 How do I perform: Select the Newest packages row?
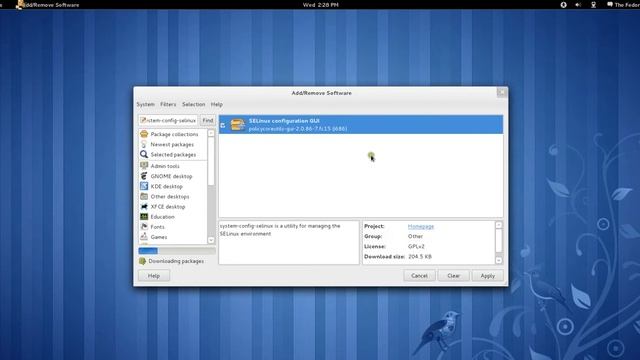[173, 144]
